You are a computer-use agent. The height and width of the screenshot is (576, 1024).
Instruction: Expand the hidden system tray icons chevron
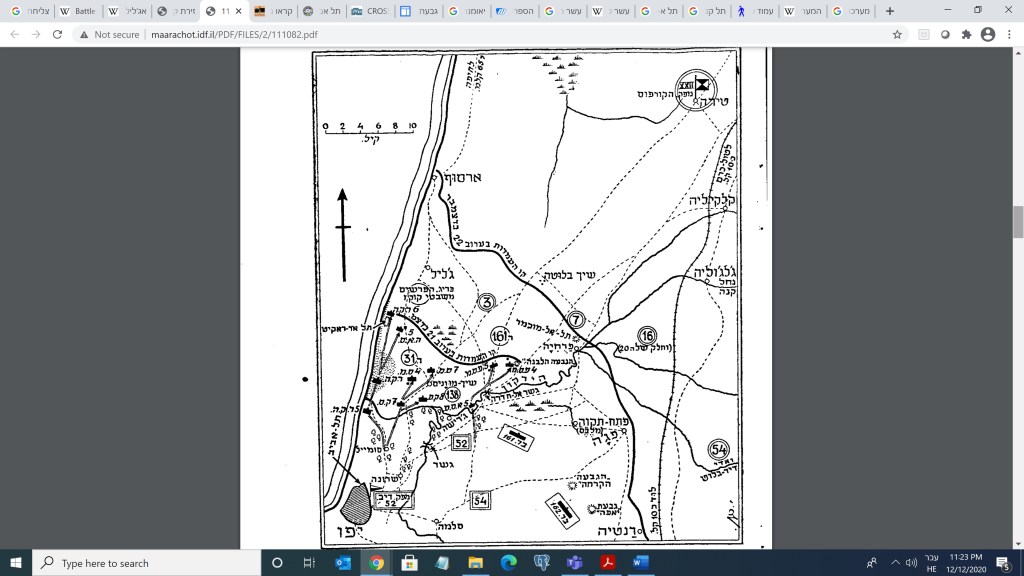coord(894,562)
